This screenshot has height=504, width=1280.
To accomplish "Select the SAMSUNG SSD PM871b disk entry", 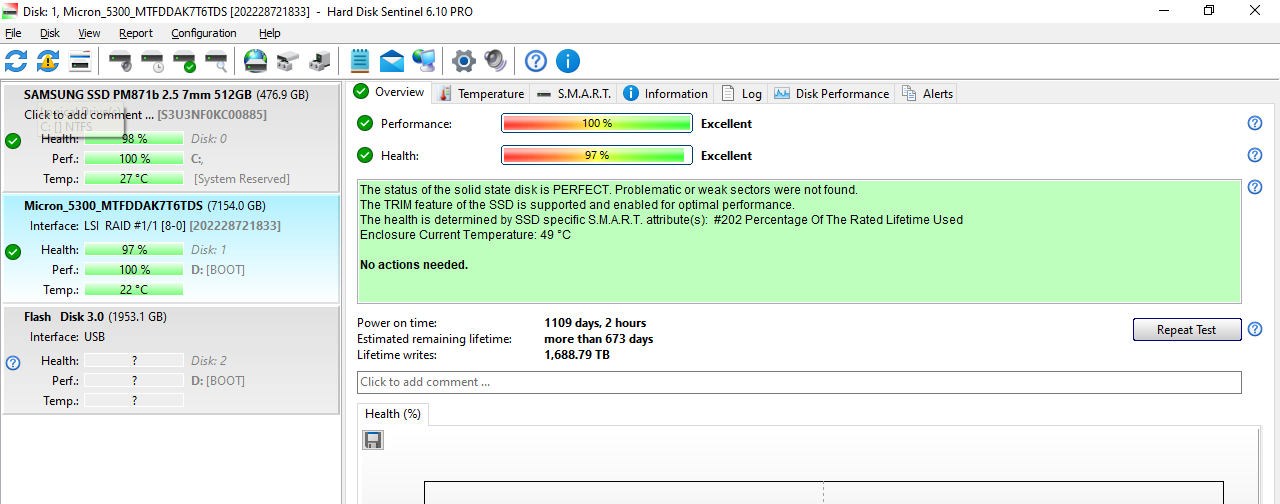I will tap(171, 138).
